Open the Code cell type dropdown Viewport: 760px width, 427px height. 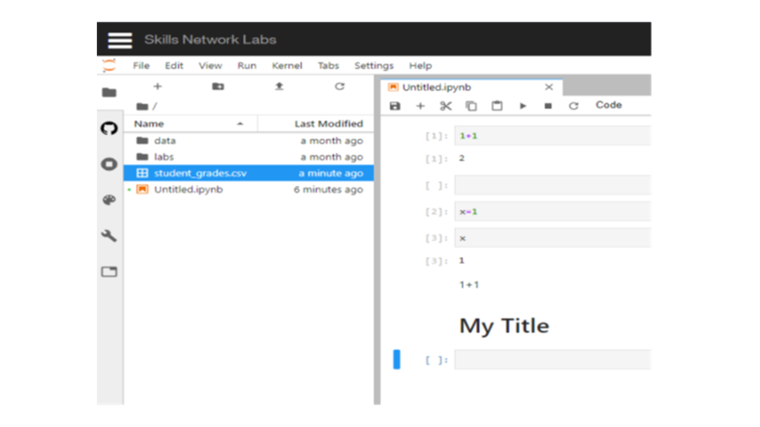point(609,105)
